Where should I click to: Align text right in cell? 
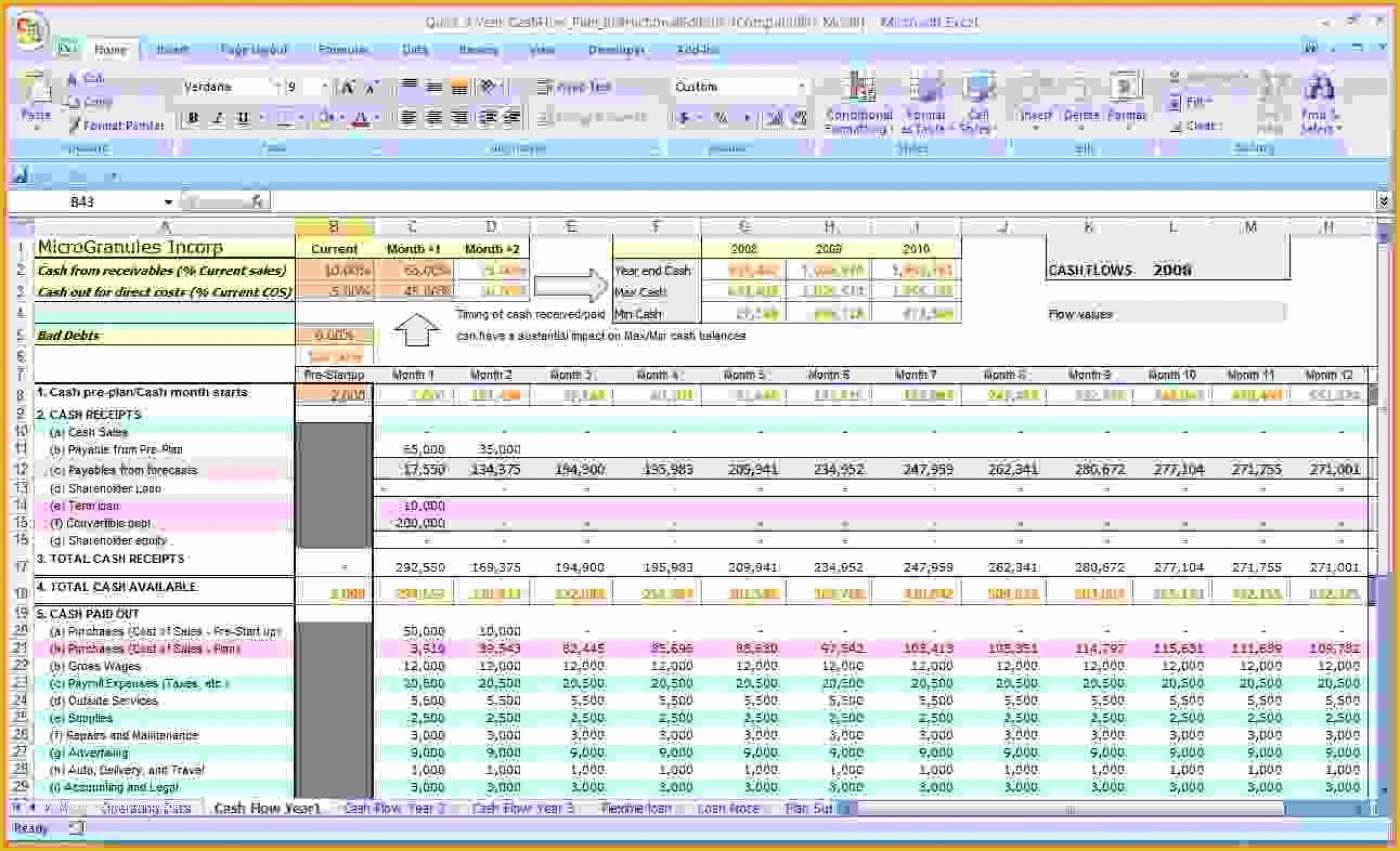click(459, 118)
